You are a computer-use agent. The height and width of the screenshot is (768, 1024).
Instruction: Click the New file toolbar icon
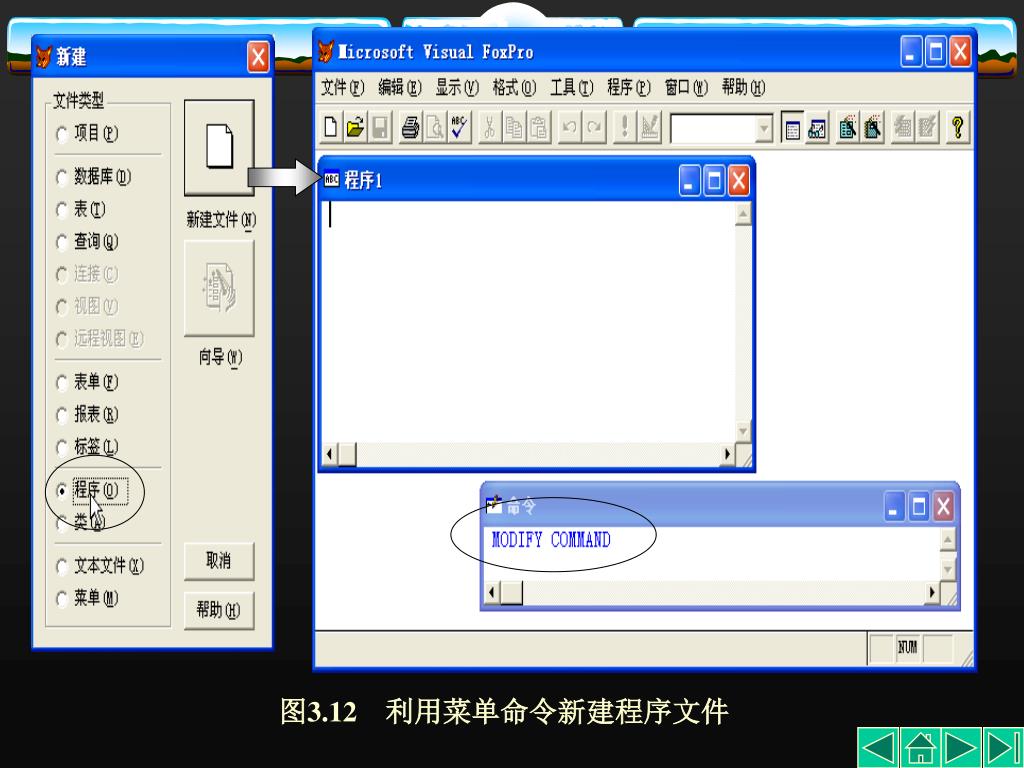331,127
